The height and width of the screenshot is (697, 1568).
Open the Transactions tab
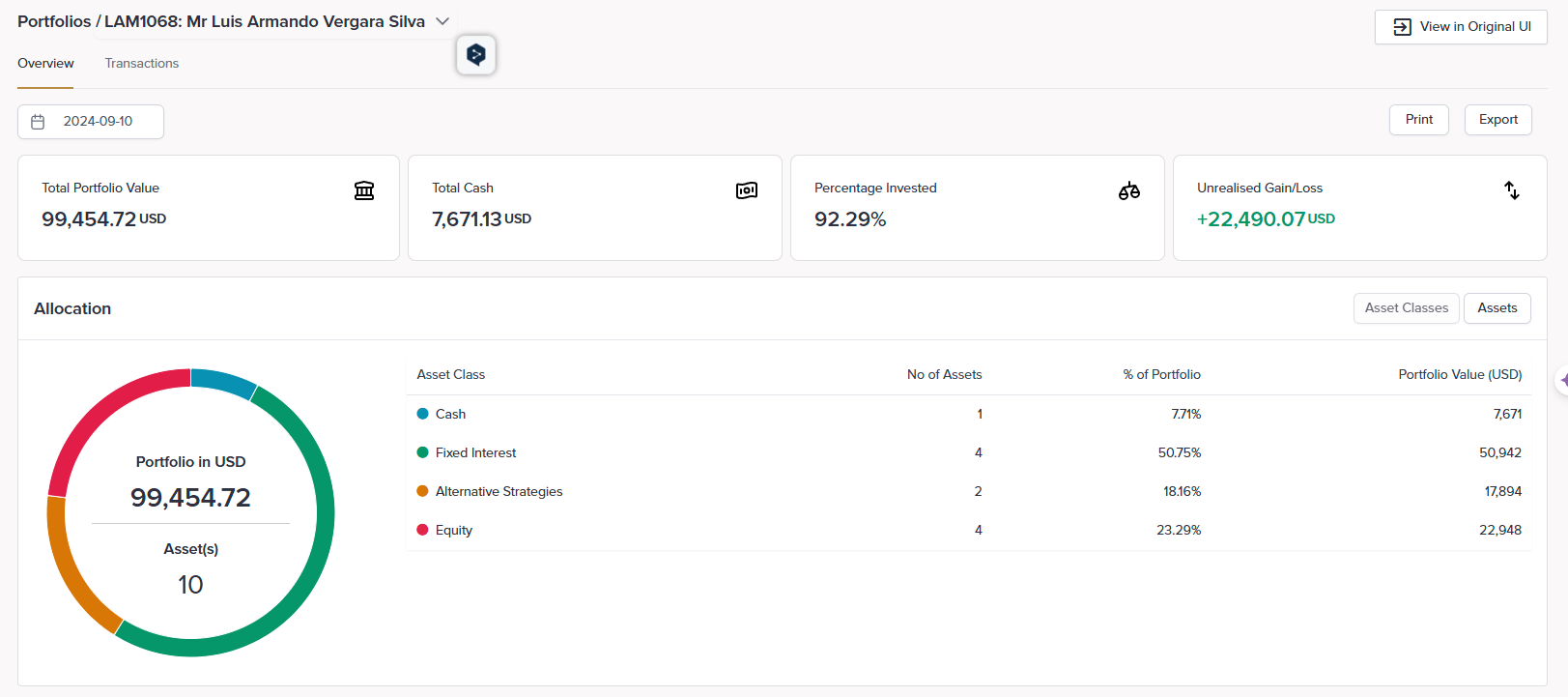(142, 64)
